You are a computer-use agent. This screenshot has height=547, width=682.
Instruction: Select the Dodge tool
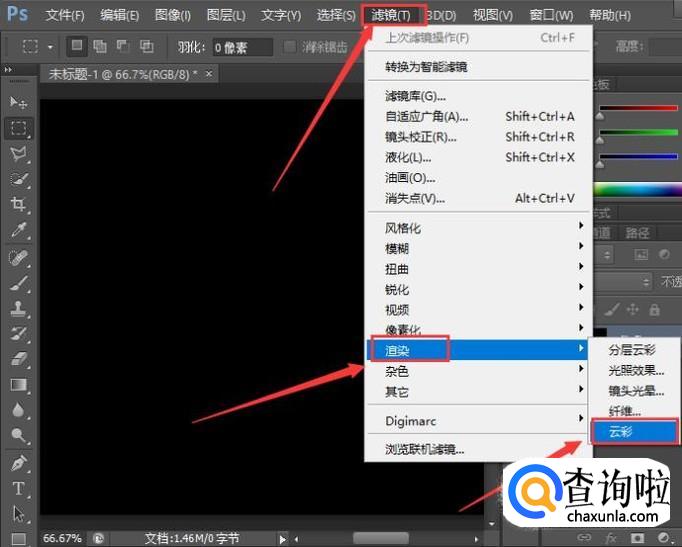tap(18, 435)
